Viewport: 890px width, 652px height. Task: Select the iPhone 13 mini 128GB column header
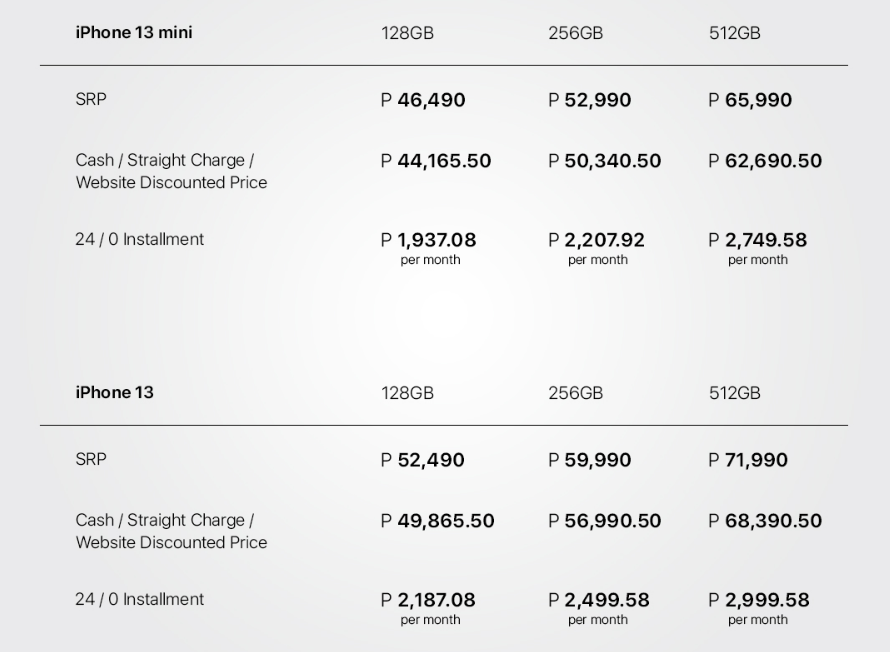tap(407, 33)
